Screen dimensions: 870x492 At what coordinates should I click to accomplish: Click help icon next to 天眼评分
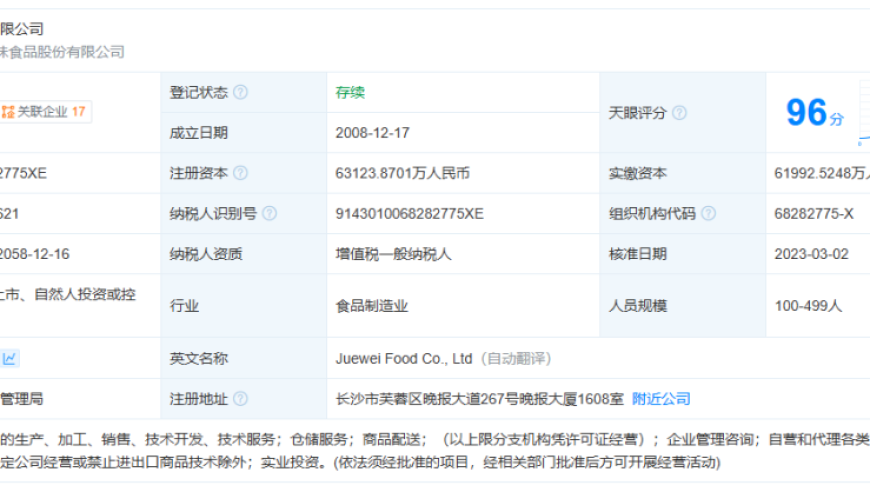click(x=679, y=113)
